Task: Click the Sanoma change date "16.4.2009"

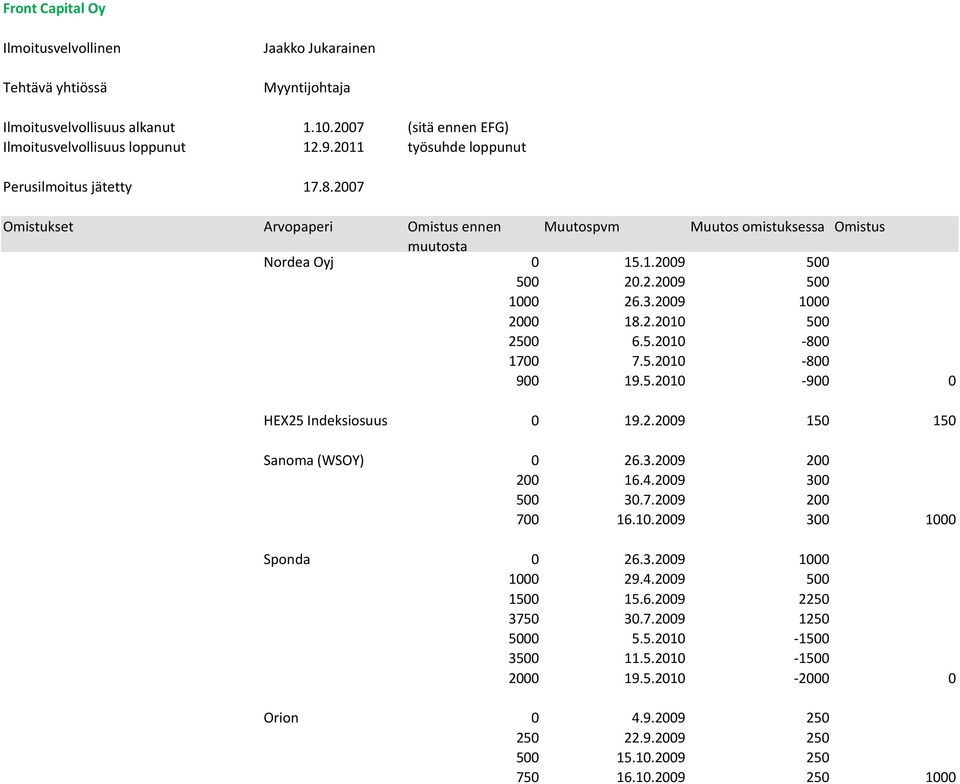Action: pyautogui.click(x=654, y=480)
